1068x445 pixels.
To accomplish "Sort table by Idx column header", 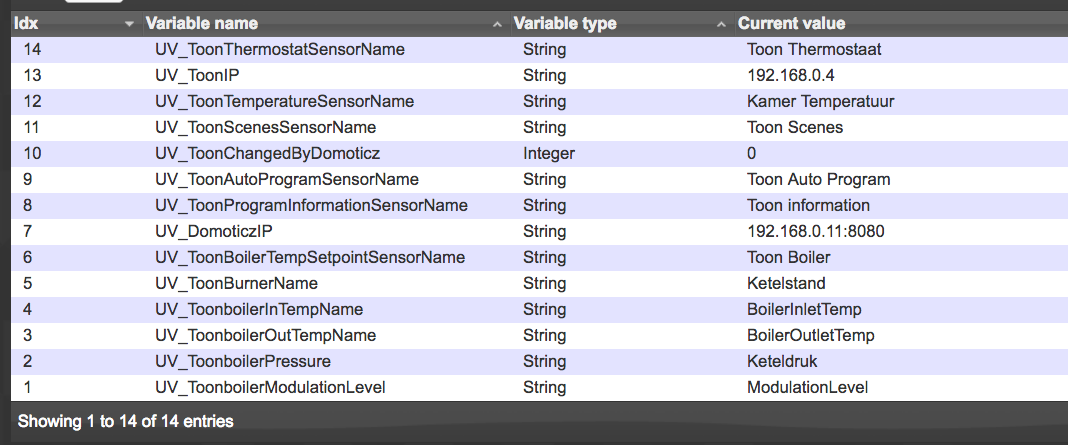I will point(74,24).
